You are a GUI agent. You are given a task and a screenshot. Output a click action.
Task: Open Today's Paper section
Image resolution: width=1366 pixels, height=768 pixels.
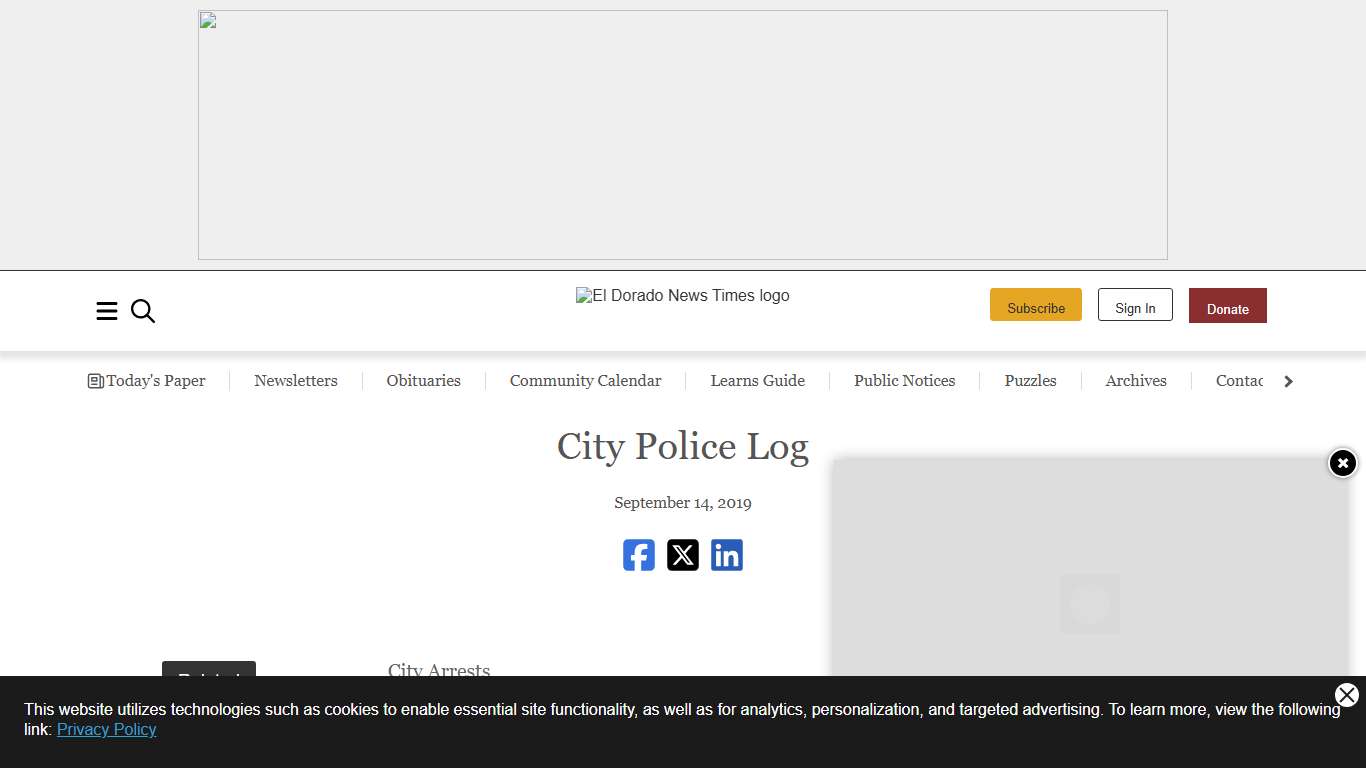[x=146, y=381]
